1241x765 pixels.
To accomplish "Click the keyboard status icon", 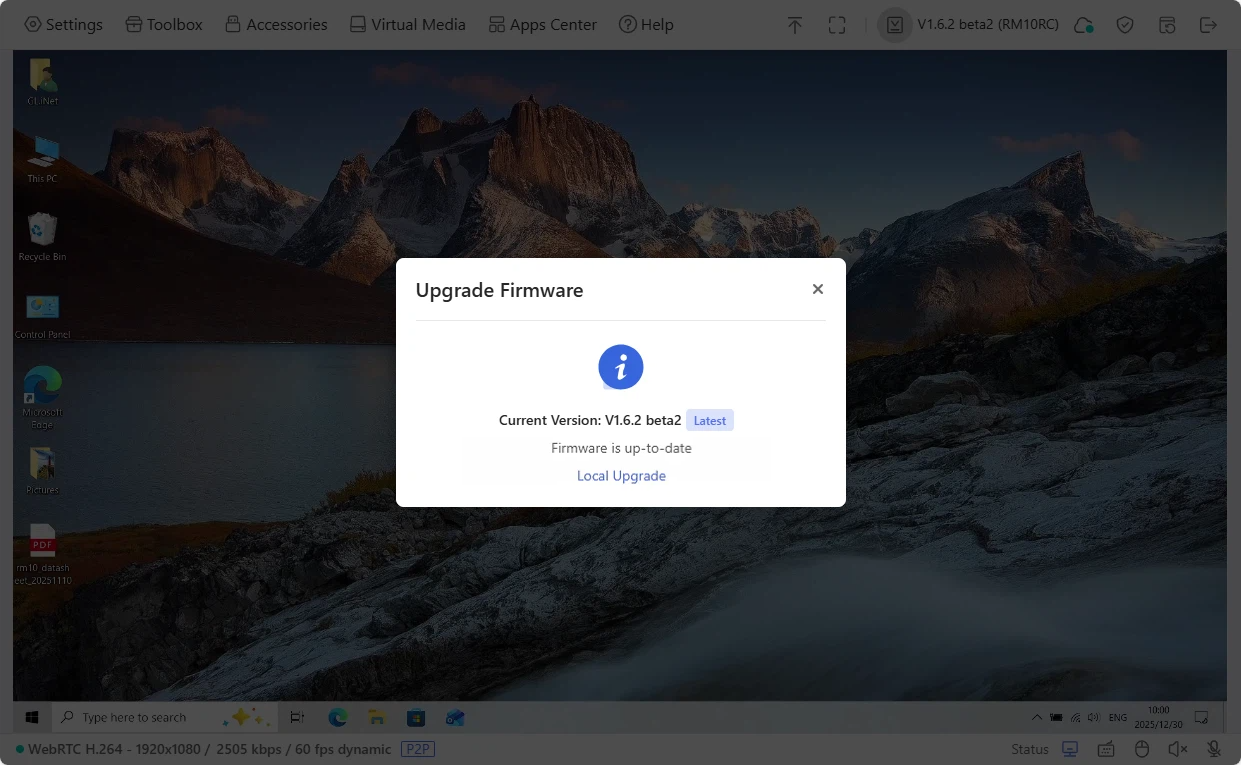I will tap(1106, 749).
